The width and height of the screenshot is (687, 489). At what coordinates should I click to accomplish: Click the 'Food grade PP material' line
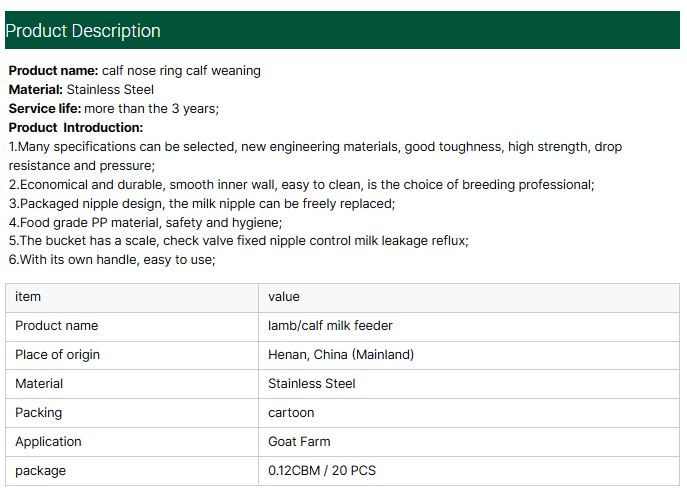(x=145, y=223)
